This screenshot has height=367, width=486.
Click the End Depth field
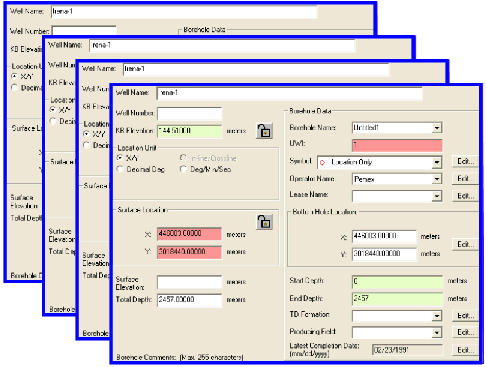[x=397, y=299]
